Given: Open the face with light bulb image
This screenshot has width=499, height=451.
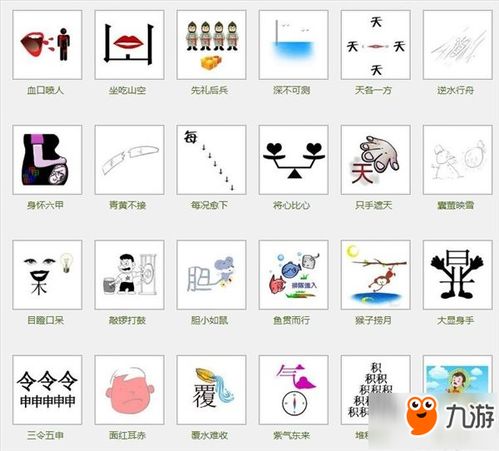Looking at the screenshot, I should [x=47, y=275].
